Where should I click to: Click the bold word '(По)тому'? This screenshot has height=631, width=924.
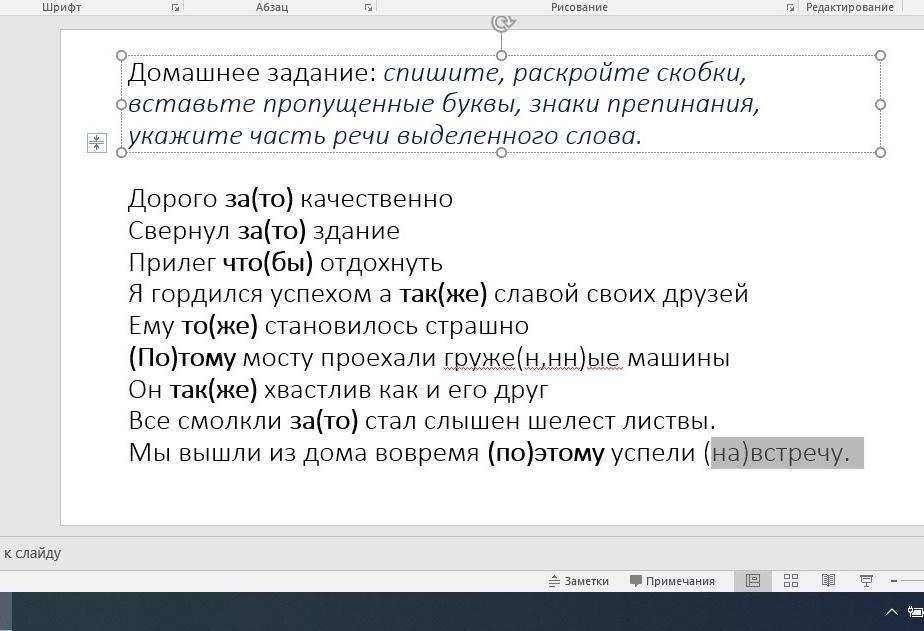point(182,358)
